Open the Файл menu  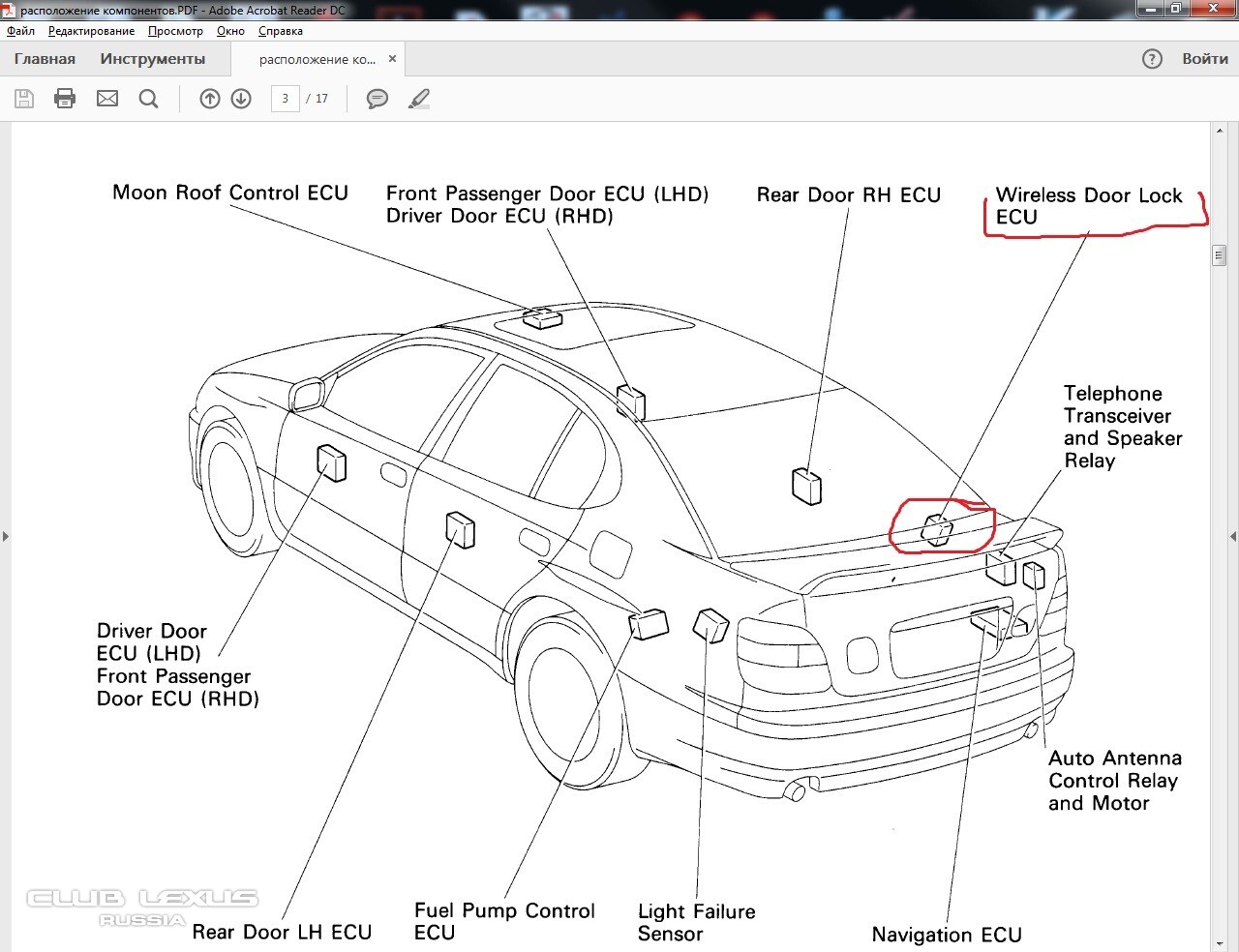20,31
